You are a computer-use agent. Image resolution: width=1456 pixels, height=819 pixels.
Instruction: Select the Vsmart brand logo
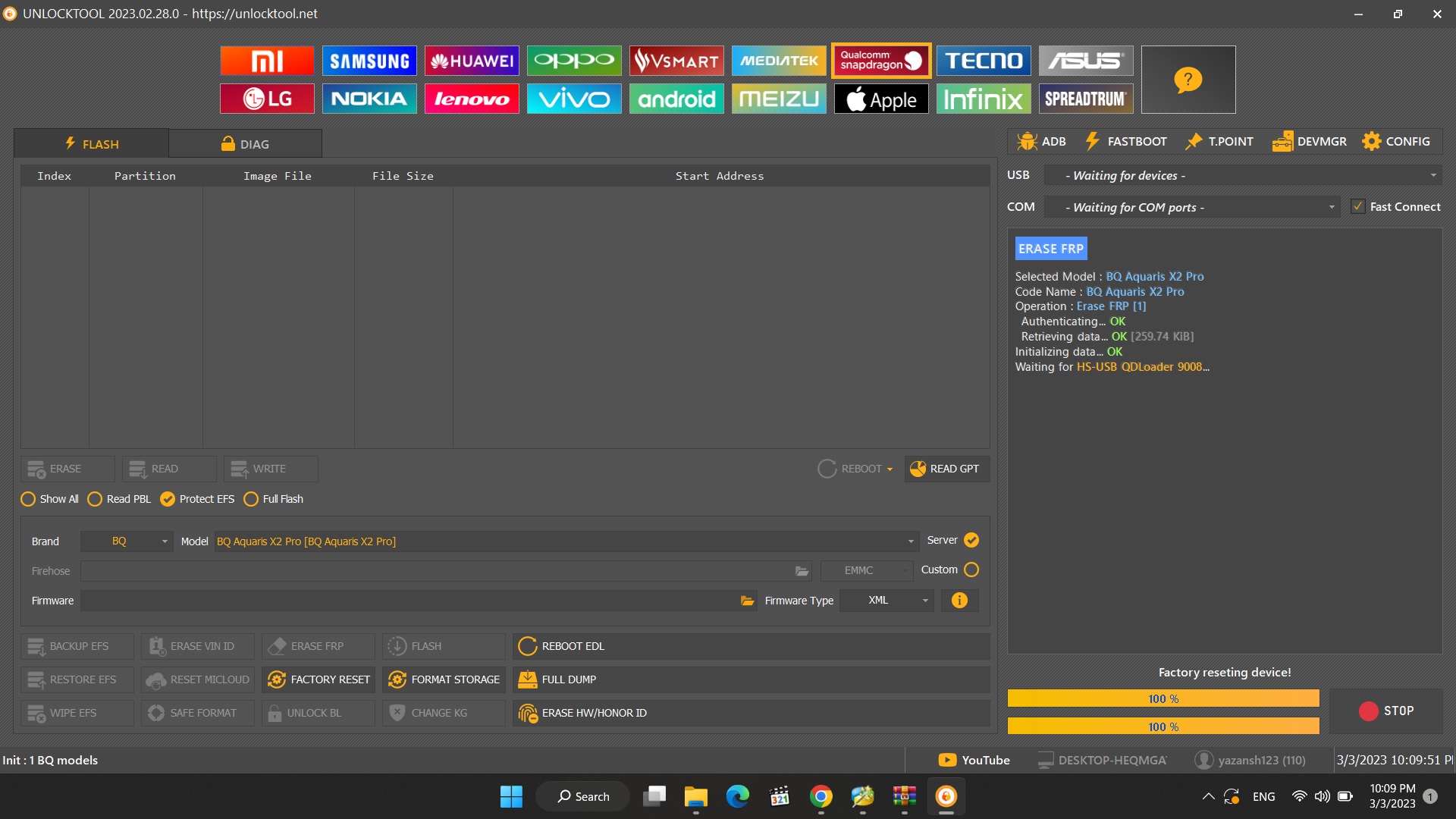pyautogui.click(x=676, y=61)
